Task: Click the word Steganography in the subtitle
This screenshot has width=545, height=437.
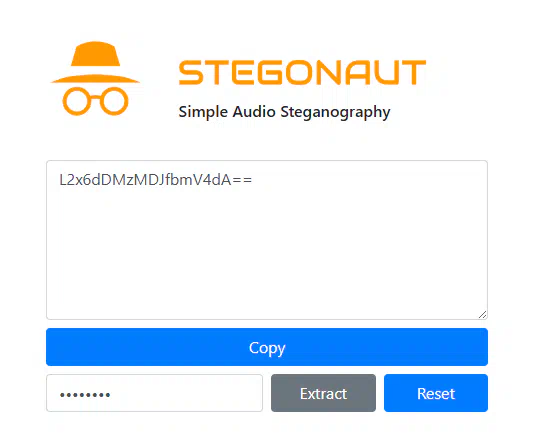Action: pyautogui.click(x=335, y=112)
